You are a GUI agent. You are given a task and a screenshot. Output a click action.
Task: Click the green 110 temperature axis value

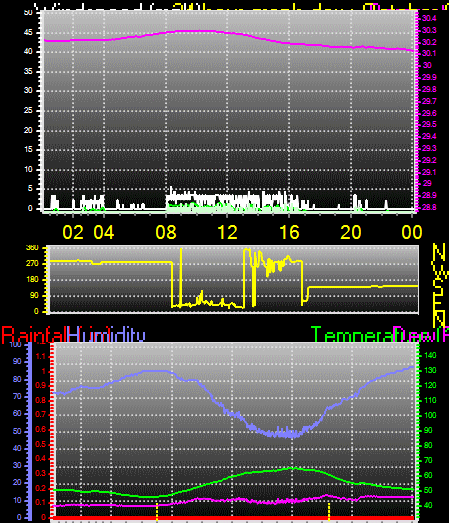tap(430, 400)
